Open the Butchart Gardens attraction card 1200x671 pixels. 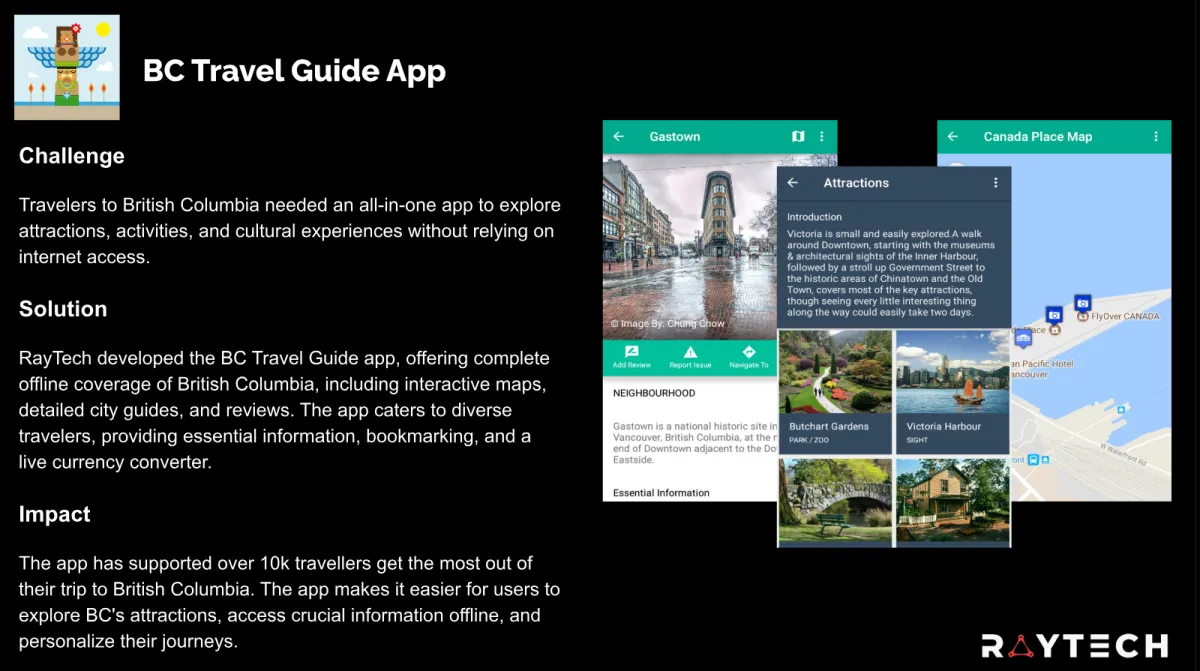tap(835, 391)
